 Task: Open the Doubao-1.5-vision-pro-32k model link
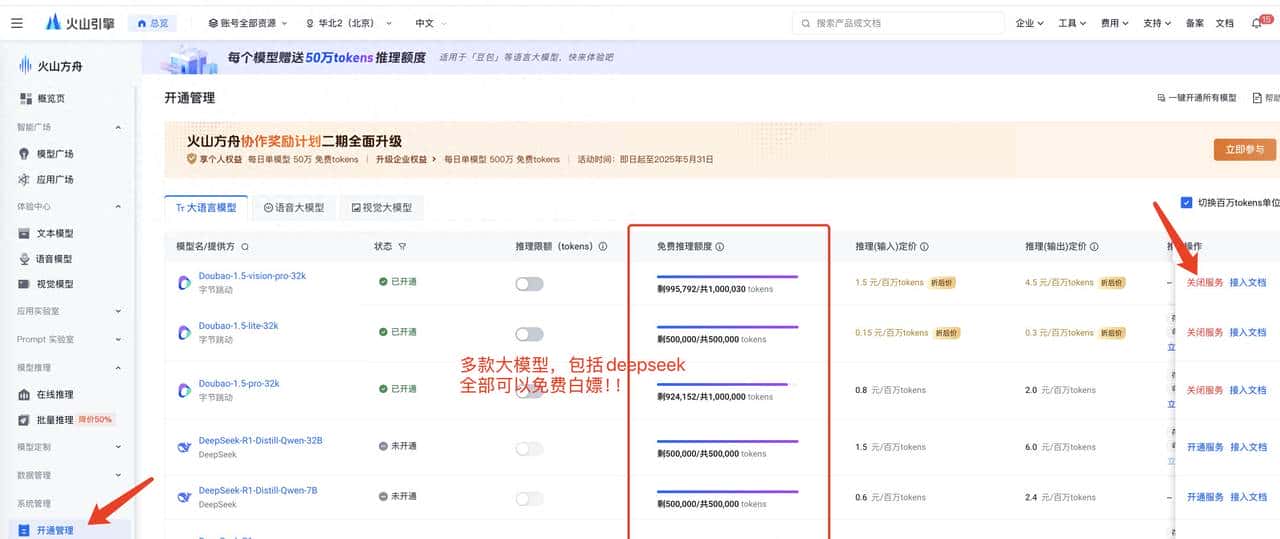[x=252, y=276]
